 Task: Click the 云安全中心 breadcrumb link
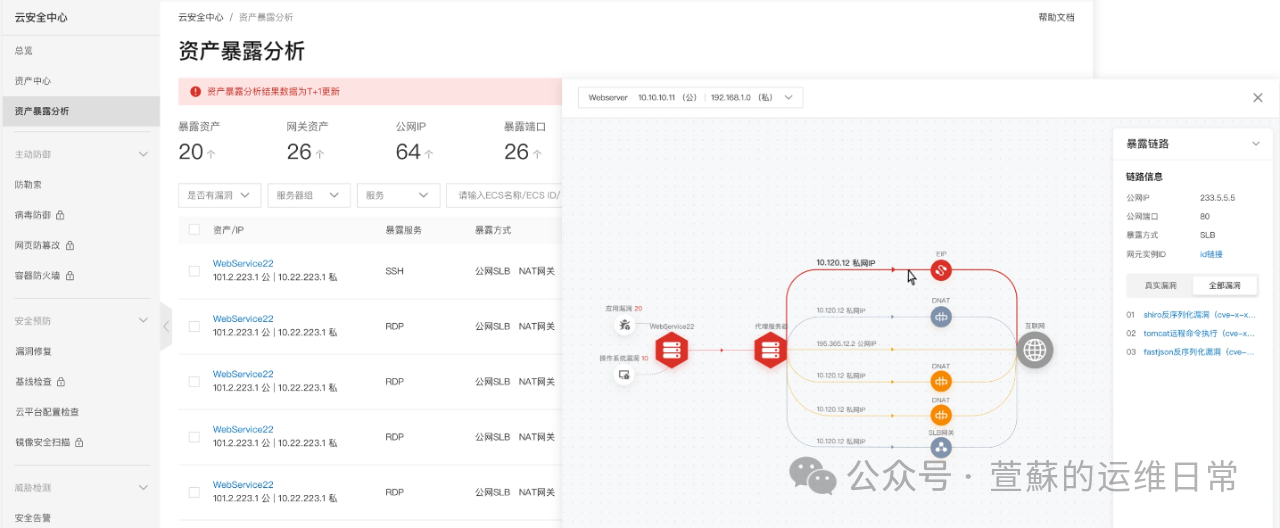(x=201, y=17)
